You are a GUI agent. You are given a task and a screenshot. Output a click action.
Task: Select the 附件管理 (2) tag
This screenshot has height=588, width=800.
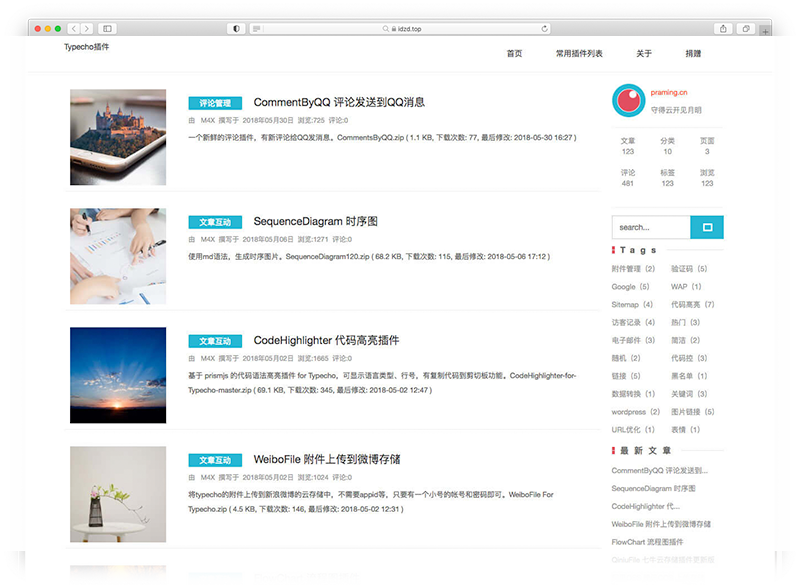[633, 268]
